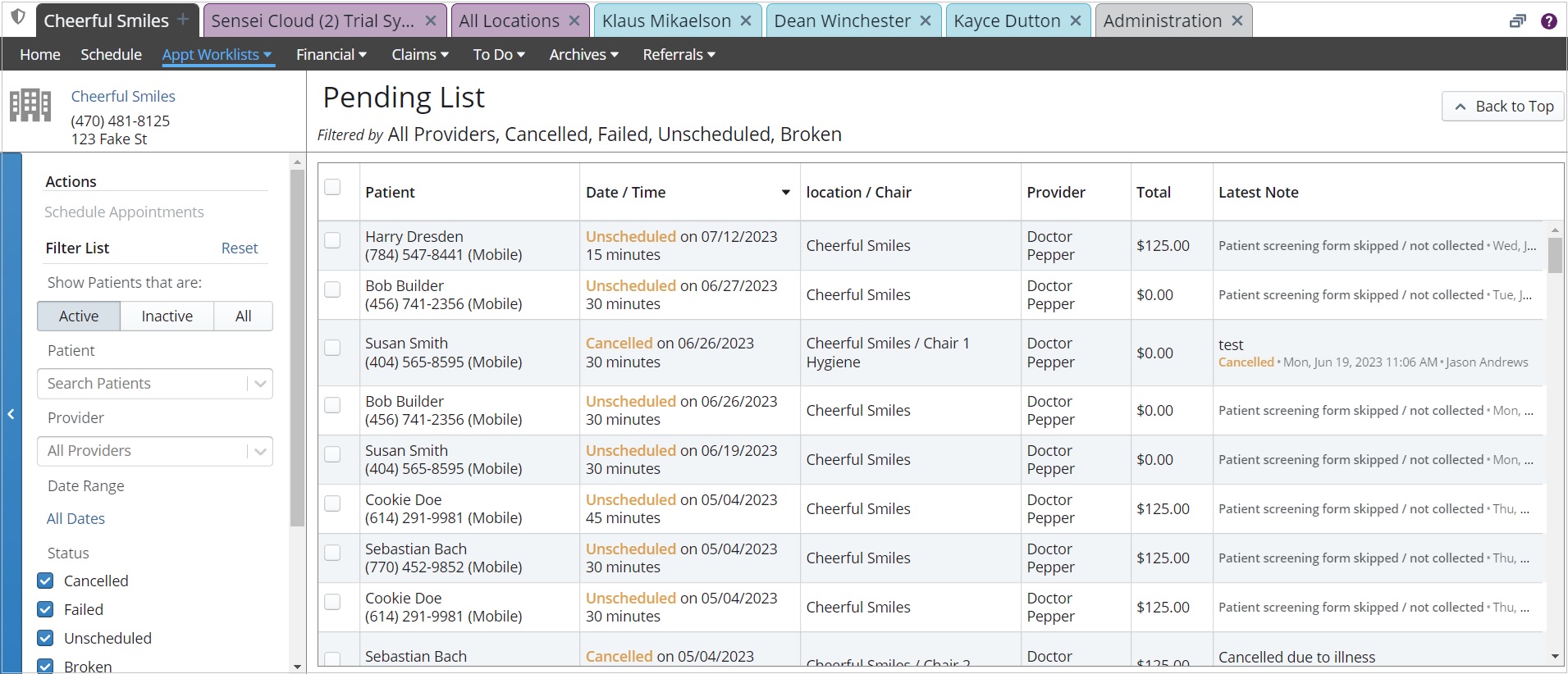Click the restore windows icon near help

click(1518, 21)
